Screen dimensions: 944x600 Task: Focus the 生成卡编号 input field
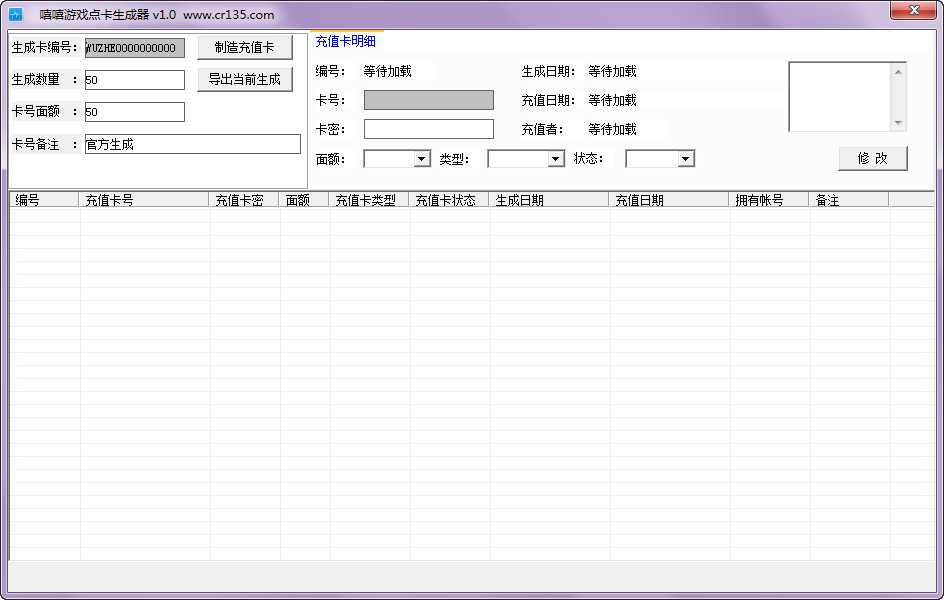(135, 48)
